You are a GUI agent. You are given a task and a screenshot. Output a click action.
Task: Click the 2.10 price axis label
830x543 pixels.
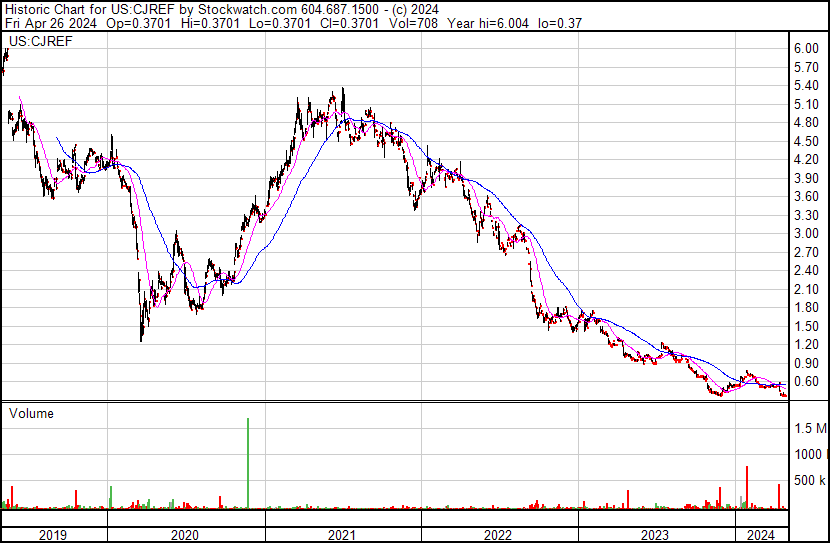[x=806, y=289]
